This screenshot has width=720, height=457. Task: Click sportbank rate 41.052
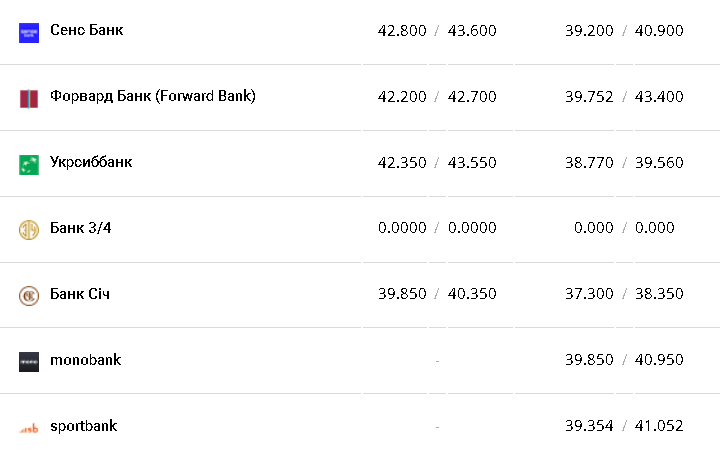click(659, 426)
